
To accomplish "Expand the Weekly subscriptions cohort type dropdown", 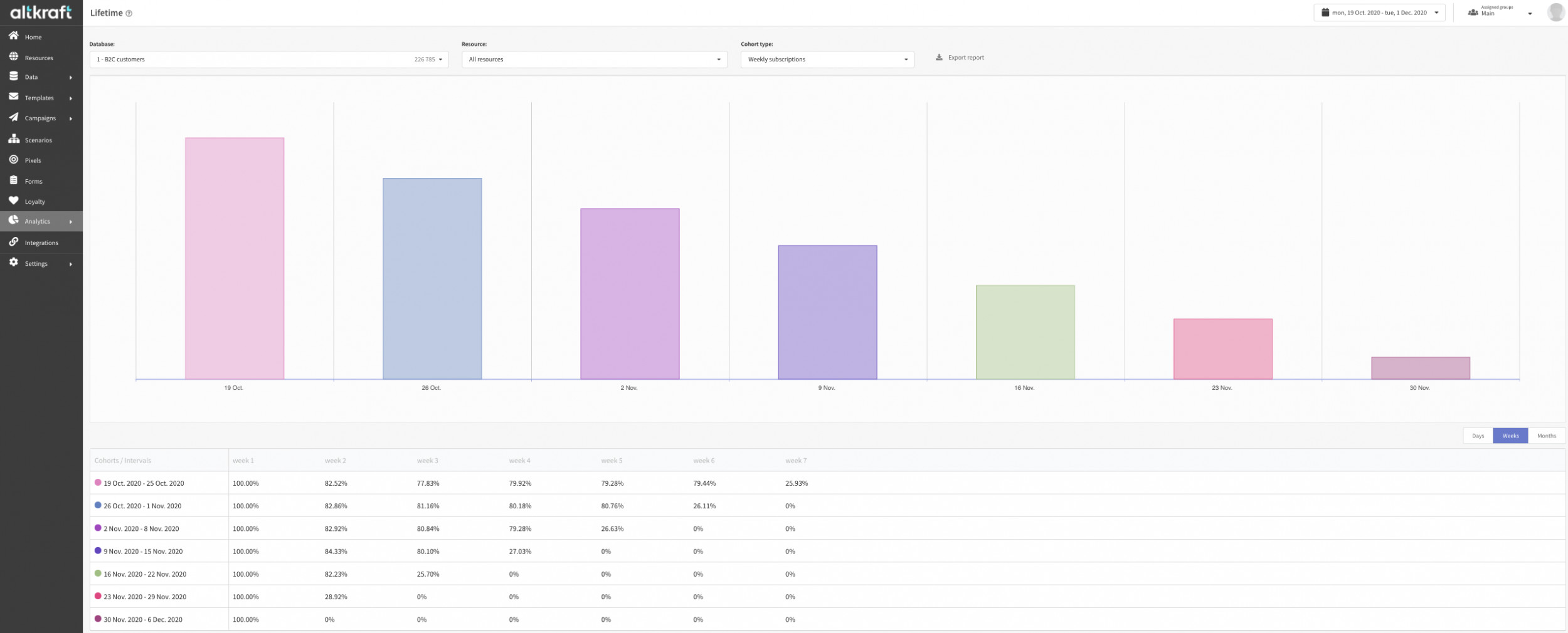I will [x=827, y=60].
